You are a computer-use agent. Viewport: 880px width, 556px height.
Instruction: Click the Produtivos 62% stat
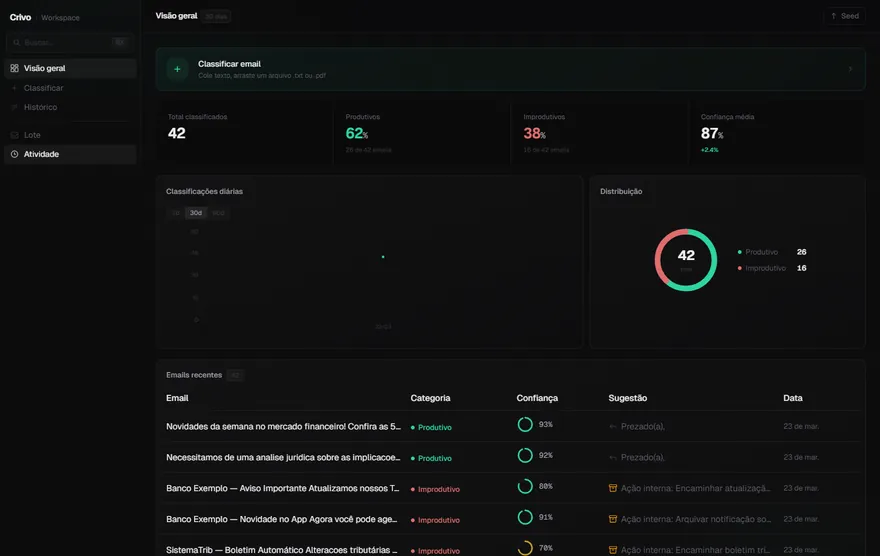(x=357, y=134)
